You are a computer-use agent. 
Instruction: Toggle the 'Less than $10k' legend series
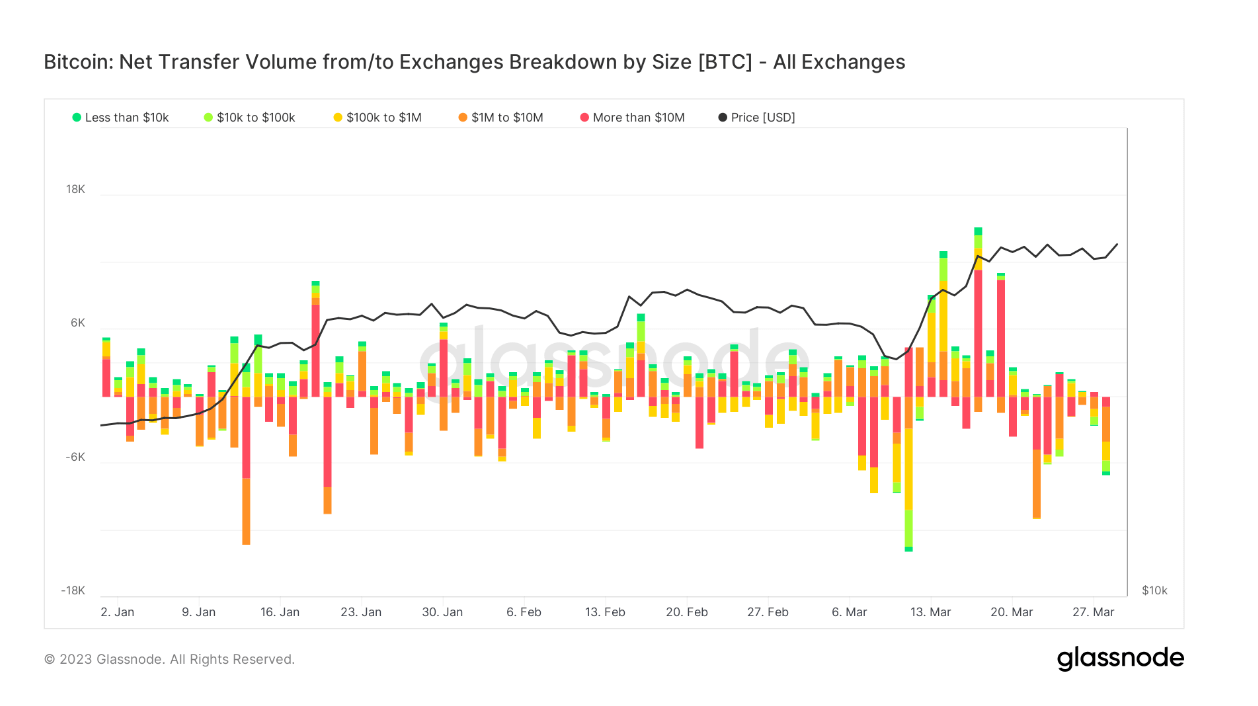tap(126, 117)
